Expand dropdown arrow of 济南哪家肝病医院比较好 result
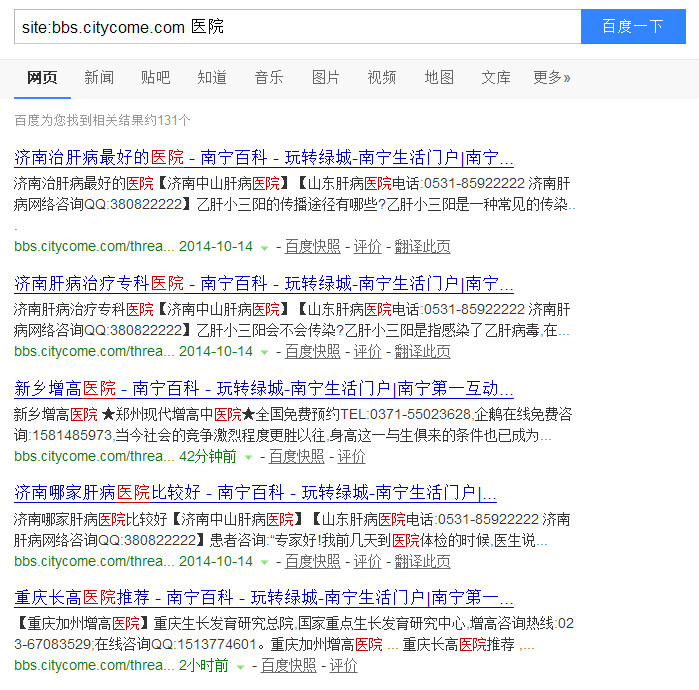 [x=264, y=562]
